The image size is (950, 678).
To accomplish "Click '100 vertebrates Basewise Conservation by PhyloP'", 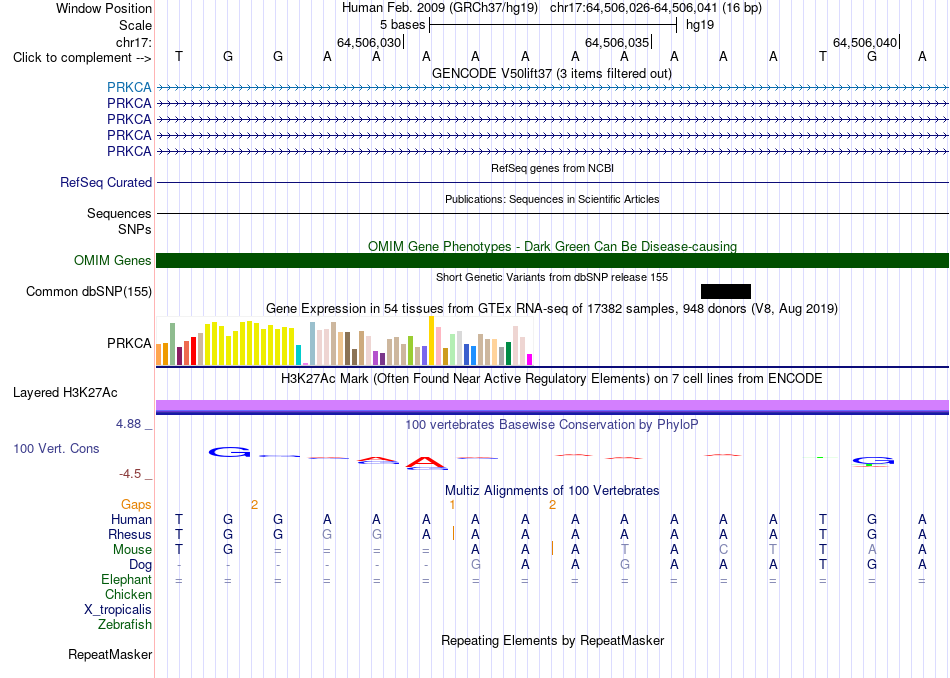I will pos(552,424).
